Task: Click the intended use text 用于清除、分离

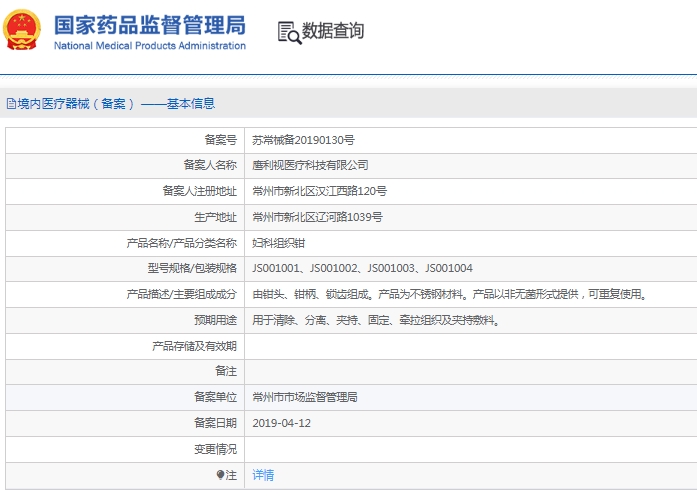Action: pos(377,320)
